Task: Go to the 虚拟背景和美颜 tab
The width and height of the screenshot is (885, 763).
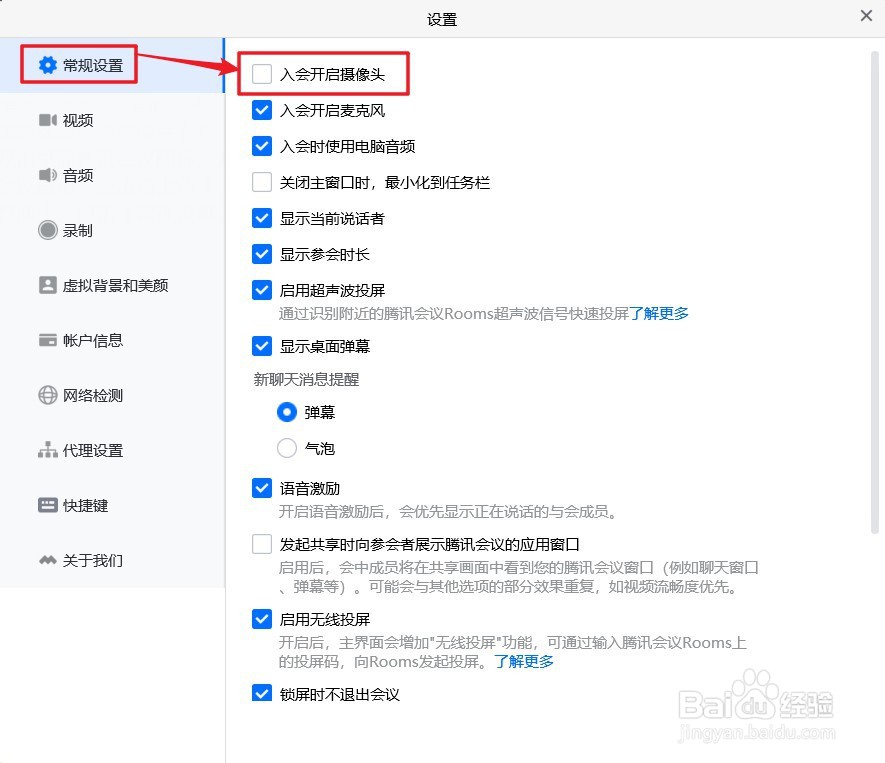Action: (x=112, y=285)
